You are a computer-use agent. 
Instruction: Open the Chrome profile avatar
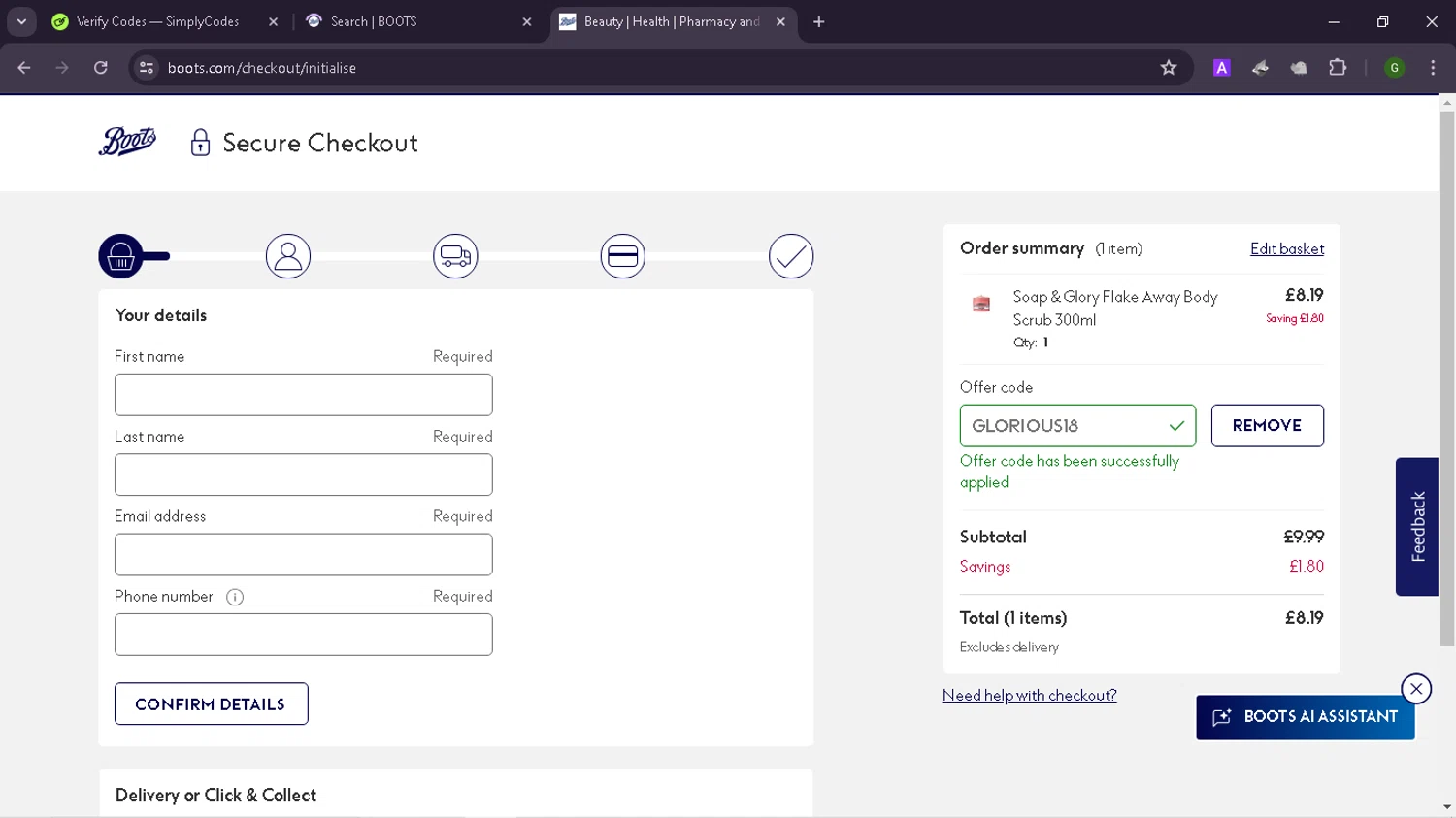click(1395, 68)
